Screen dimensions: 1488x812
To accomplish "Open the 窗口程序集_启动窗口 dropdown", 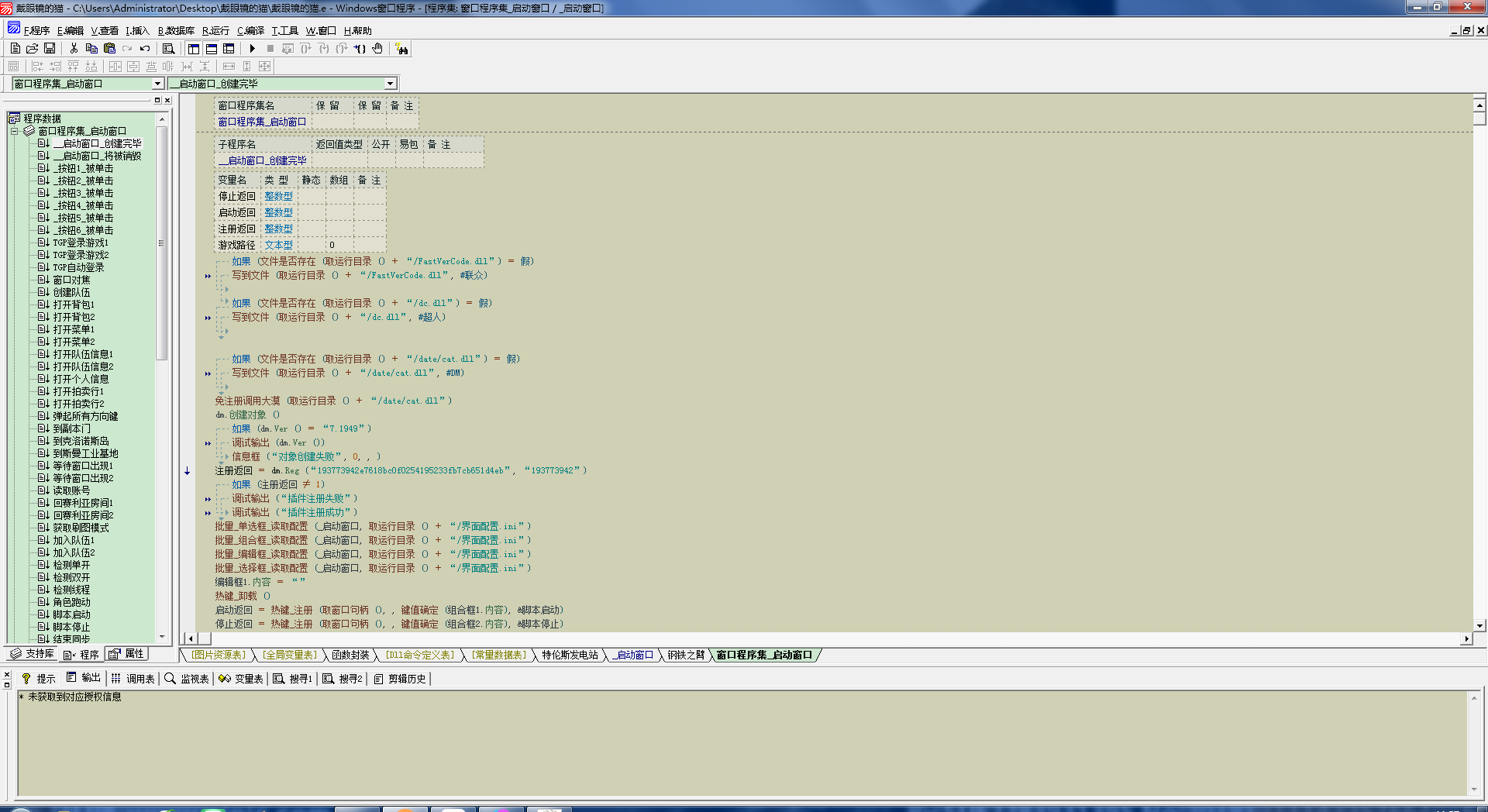I will click(157, 84).
